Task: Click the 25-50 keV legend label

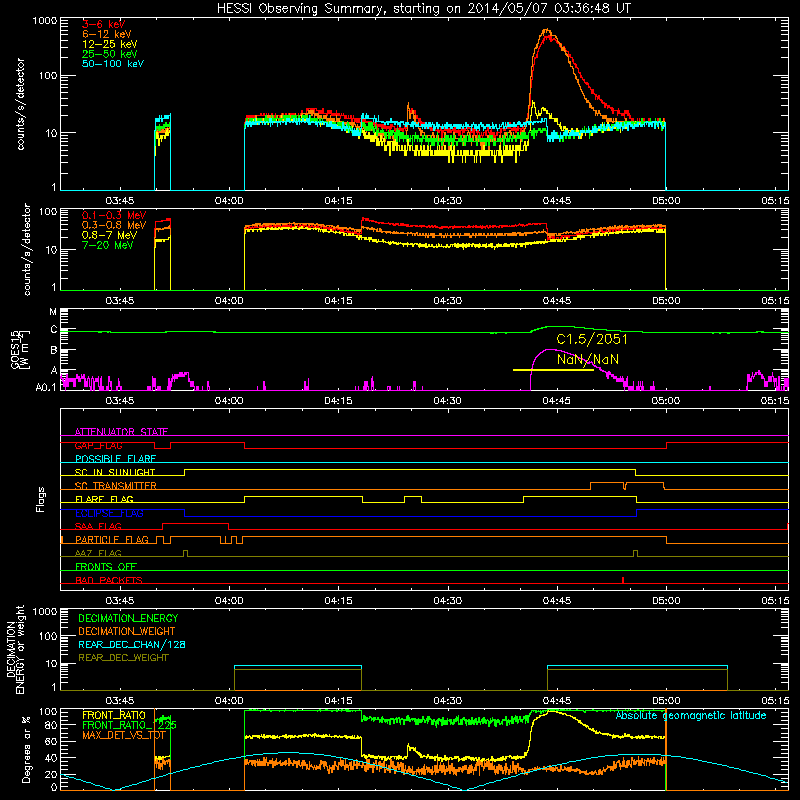Action: point(110,54)
